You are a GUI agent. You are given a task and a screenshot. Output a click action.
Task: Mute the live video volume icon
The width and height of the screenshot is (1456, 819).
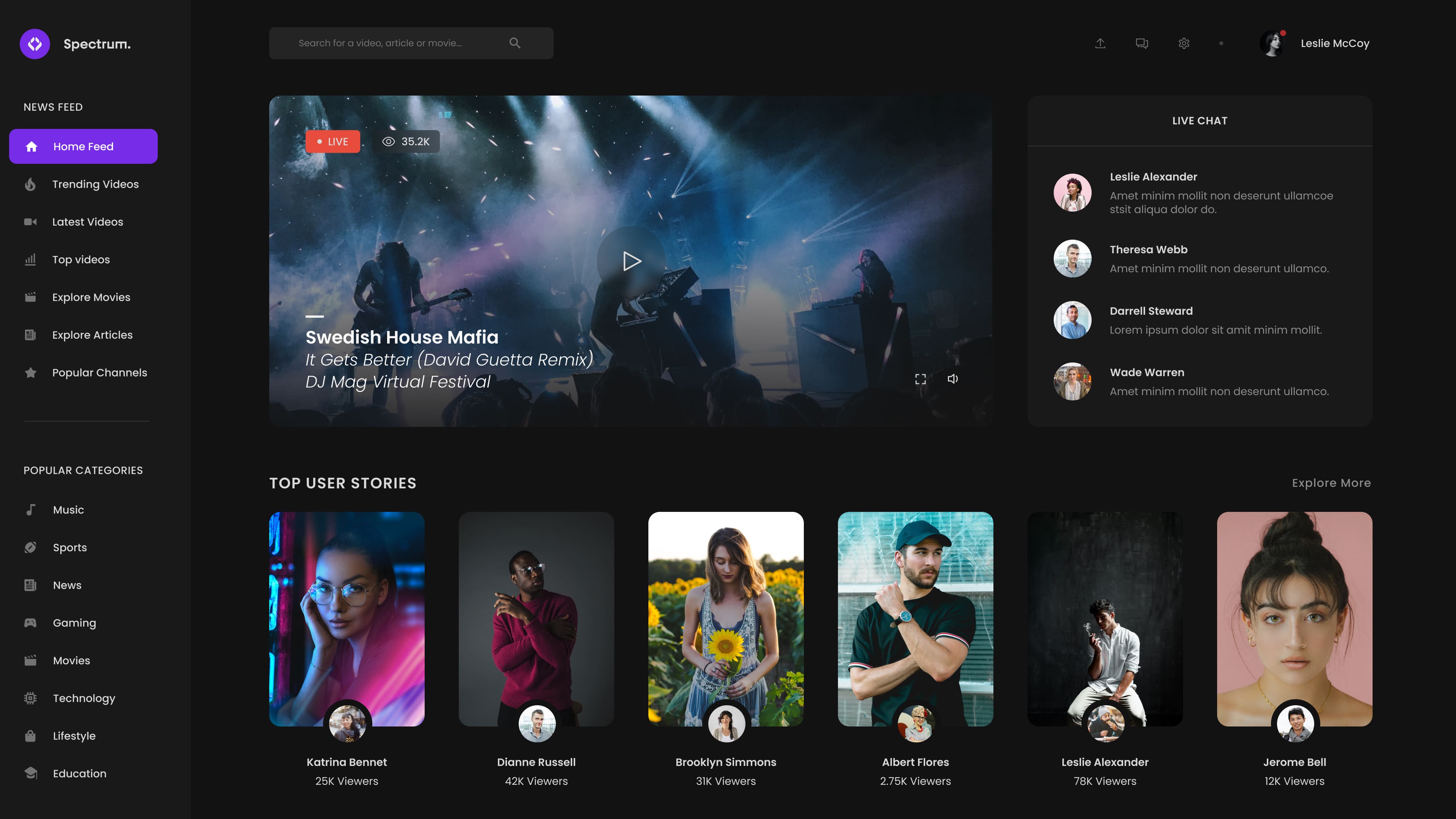pos(953,379)
